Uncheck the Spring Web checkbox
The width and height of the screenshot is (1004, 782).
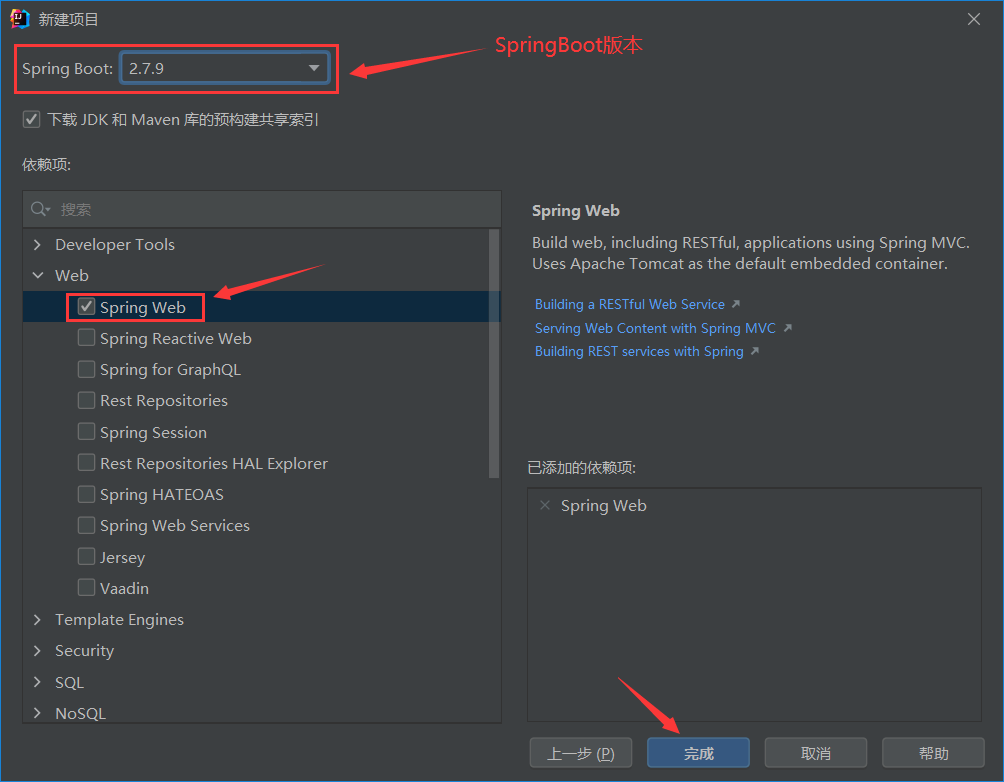click(87, 307)
